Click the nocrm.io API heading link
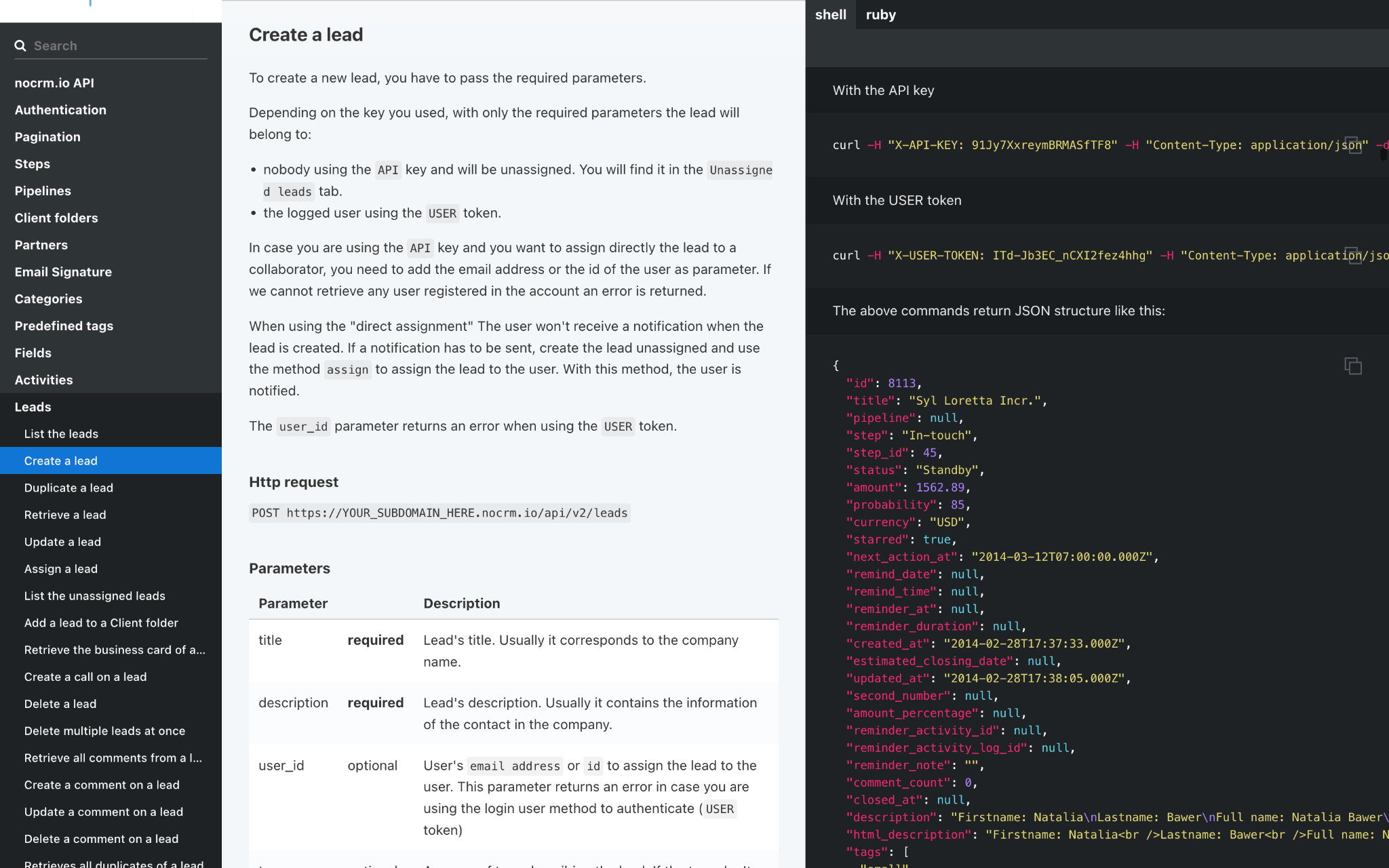Image resolution: width=1389 pixels, height=868 pixels. [54, 83]
